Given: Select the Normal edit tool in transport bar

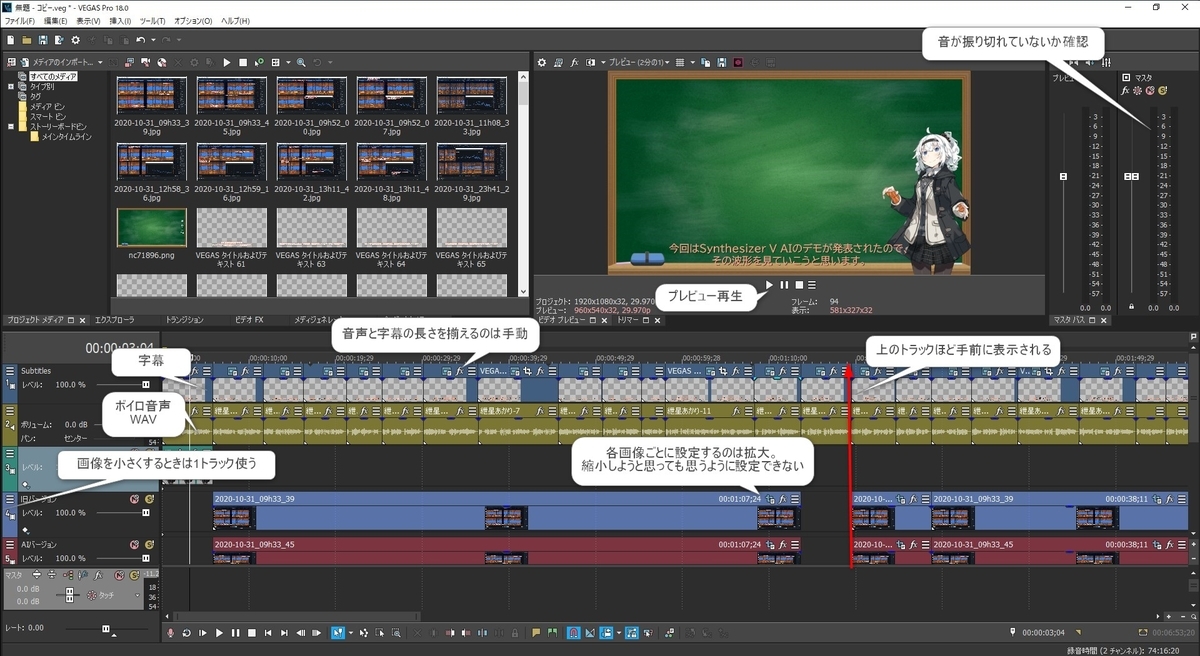Looking at the screenshot, I should click(x=337, y=633).
